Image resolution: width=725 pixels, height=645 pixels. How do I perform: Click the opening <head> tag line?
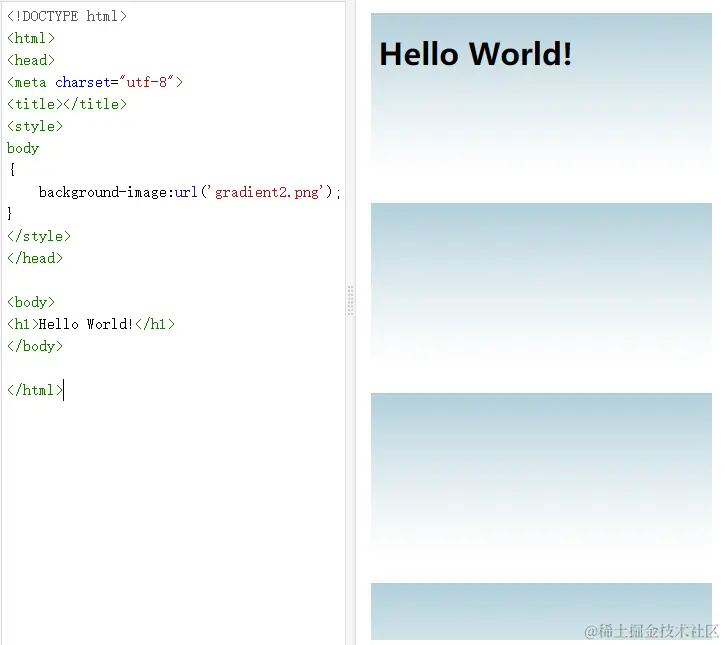coord(31,60)
